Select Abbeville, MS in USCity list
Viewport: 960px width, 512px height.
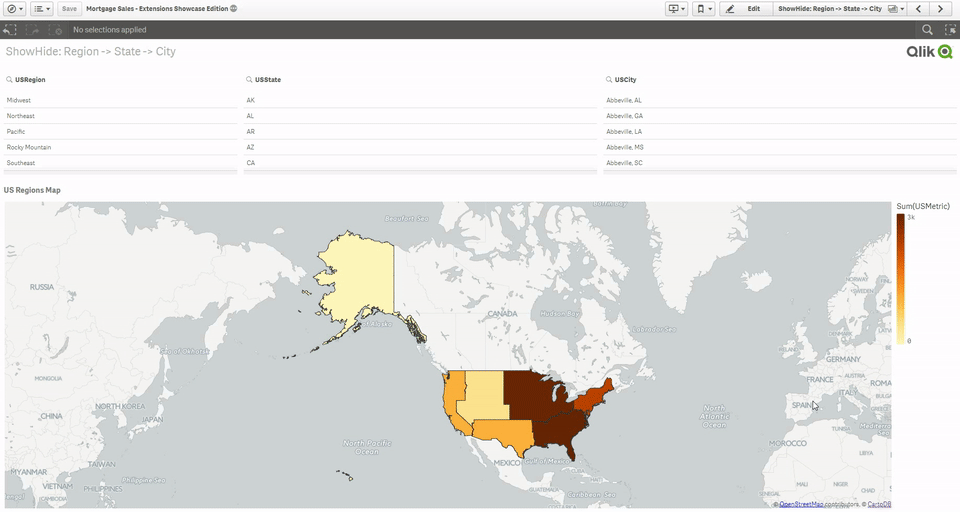[779, 148]
